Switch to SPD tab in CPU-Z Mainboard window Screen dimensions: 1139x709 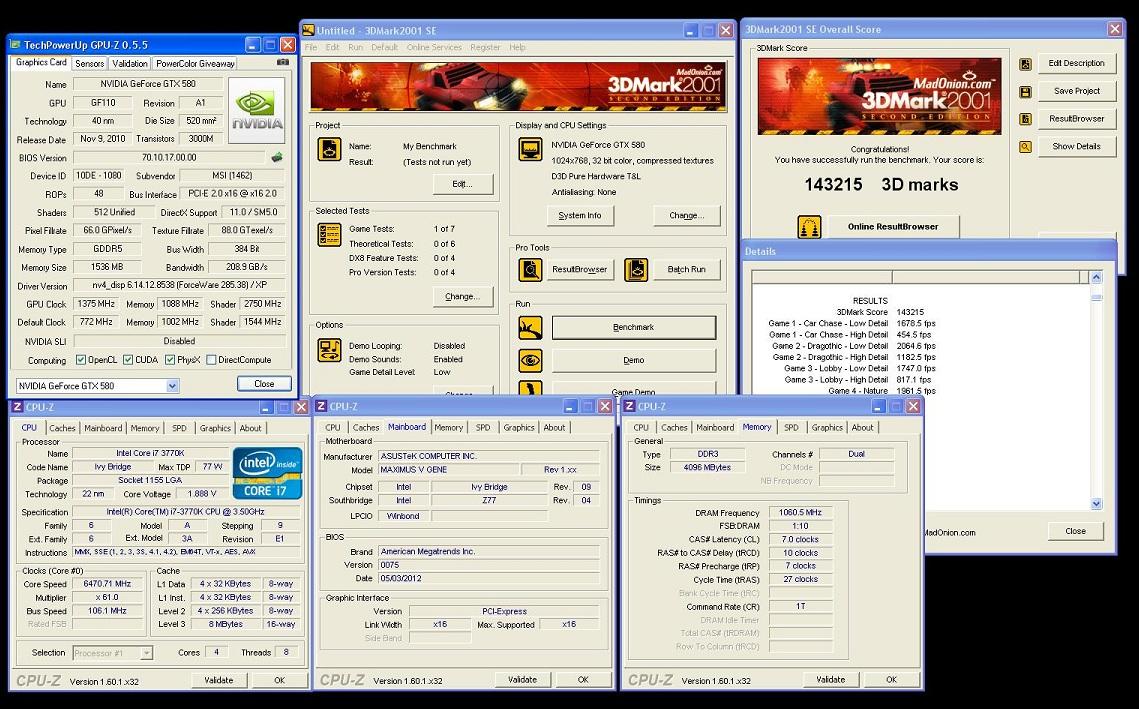483,427
